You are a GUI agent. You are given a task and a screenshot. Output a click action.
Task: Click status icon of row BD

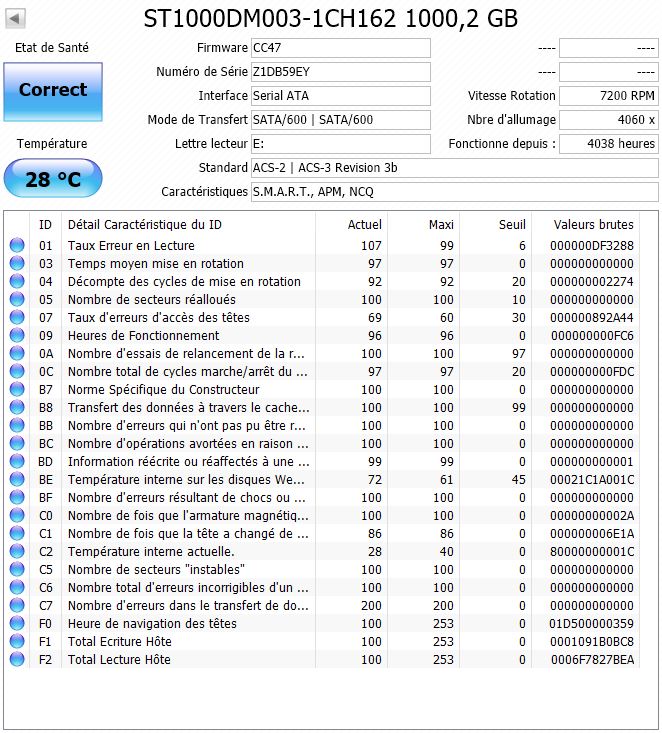click(x=17, y=461)
